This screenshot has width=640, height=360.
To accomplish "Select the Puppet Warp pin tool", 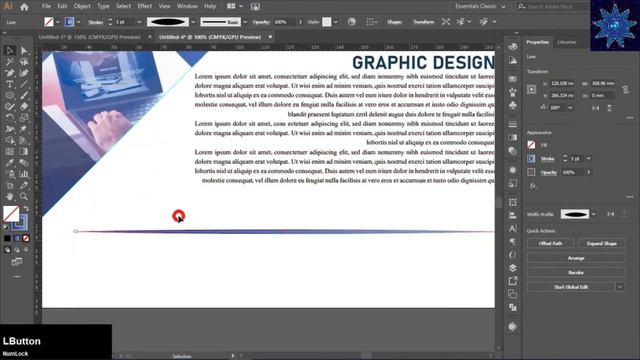I will [x=24, y=129].
